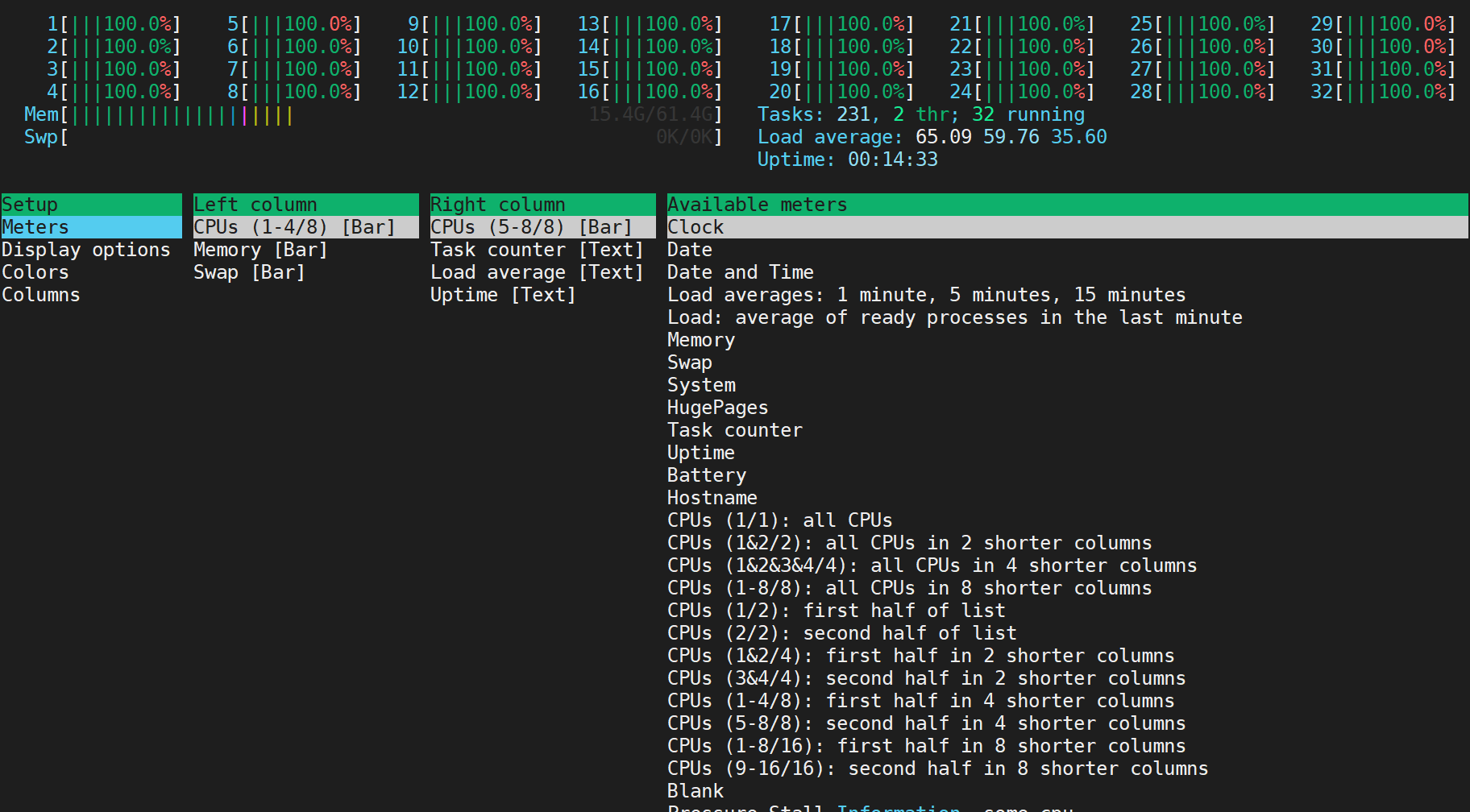
Task: Choose Load: average of ready processes meter
Action: pyautogui.click(x=955, y=317)
